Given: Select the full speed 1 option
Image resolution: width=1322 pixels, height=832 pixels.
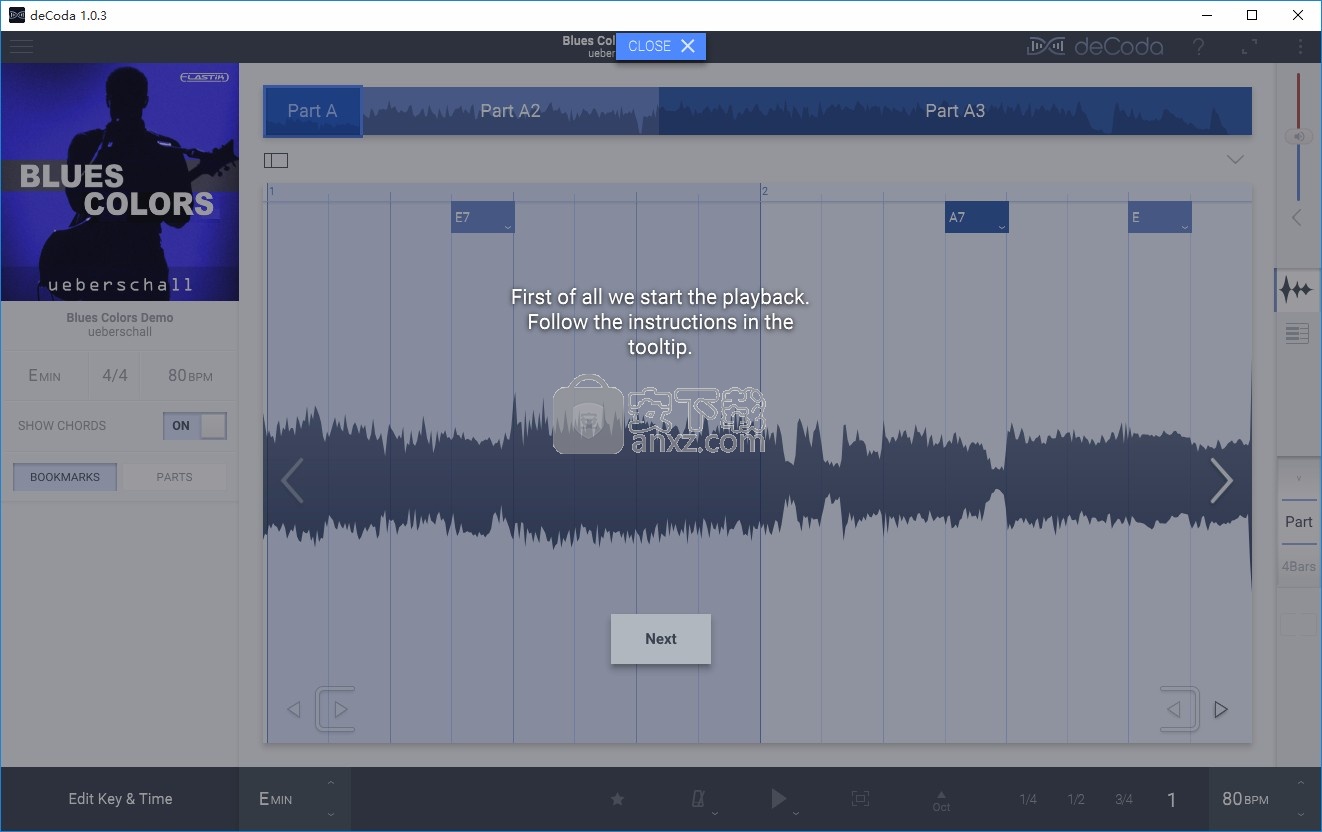Looking at the screenshot, I should coord(1172,799).
